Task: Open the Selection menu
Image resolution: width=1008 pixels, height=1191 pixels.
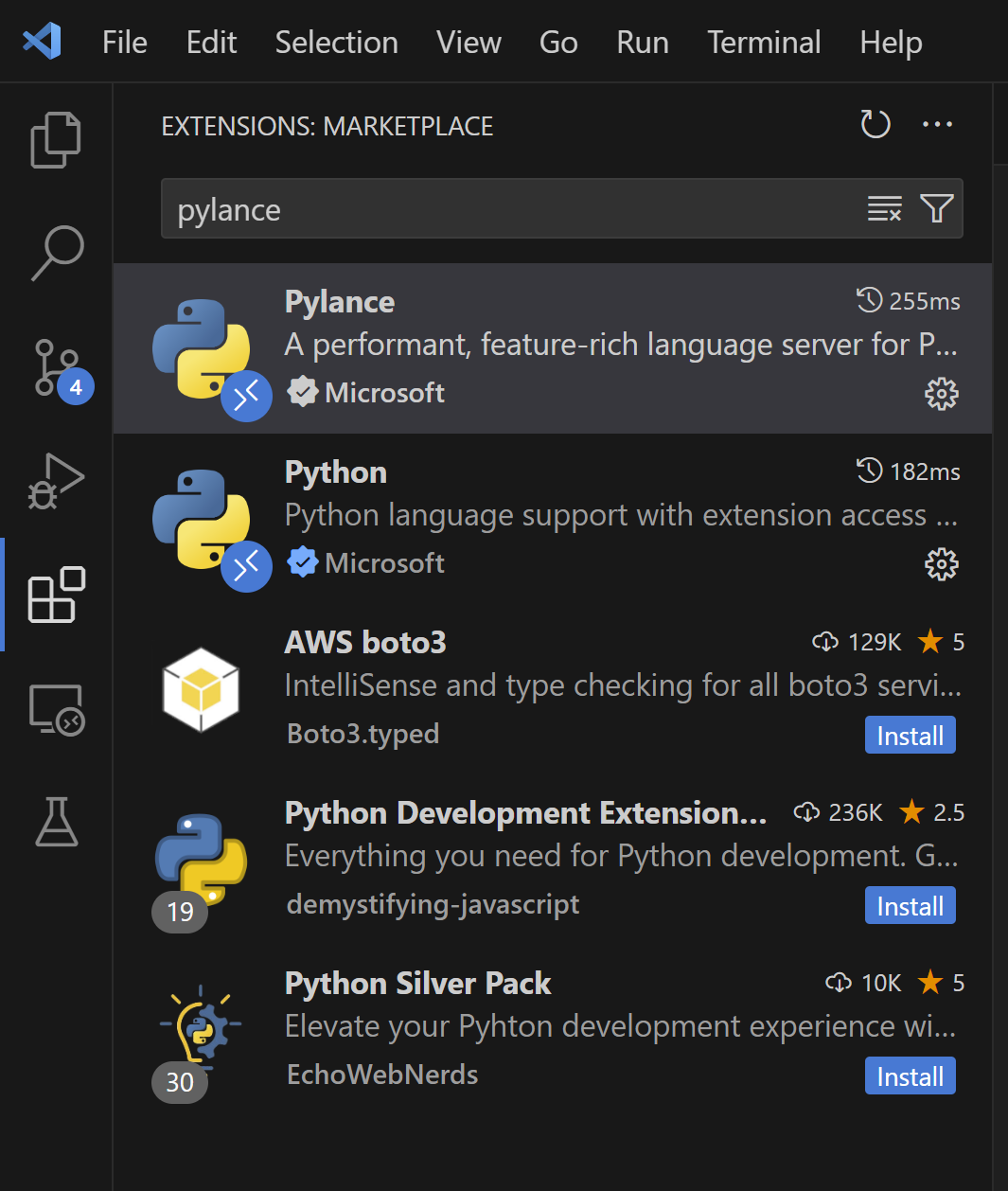Action: click(336, 43)
